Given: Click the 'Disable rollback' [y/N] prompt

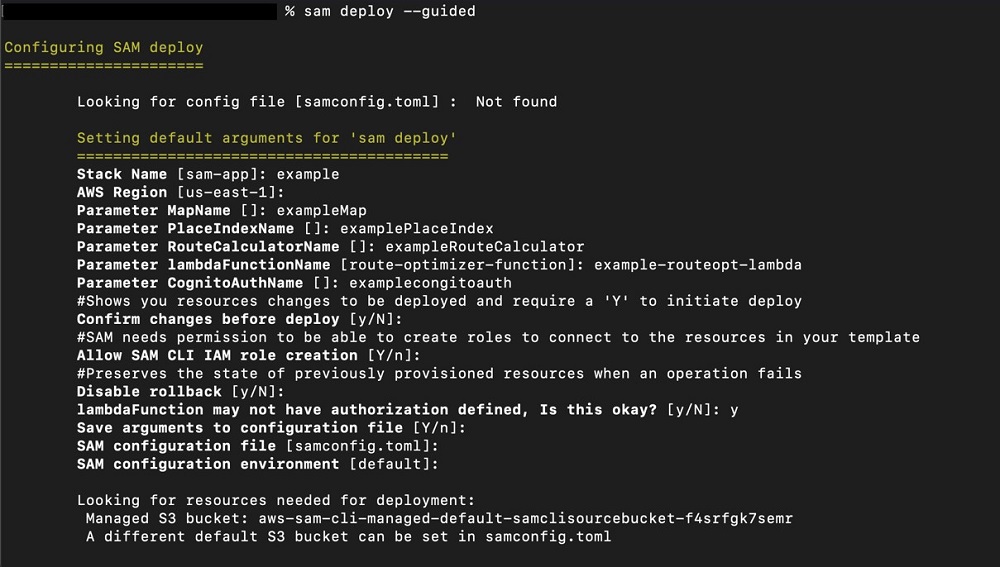Looking at the screenshot, I should 180,392.
